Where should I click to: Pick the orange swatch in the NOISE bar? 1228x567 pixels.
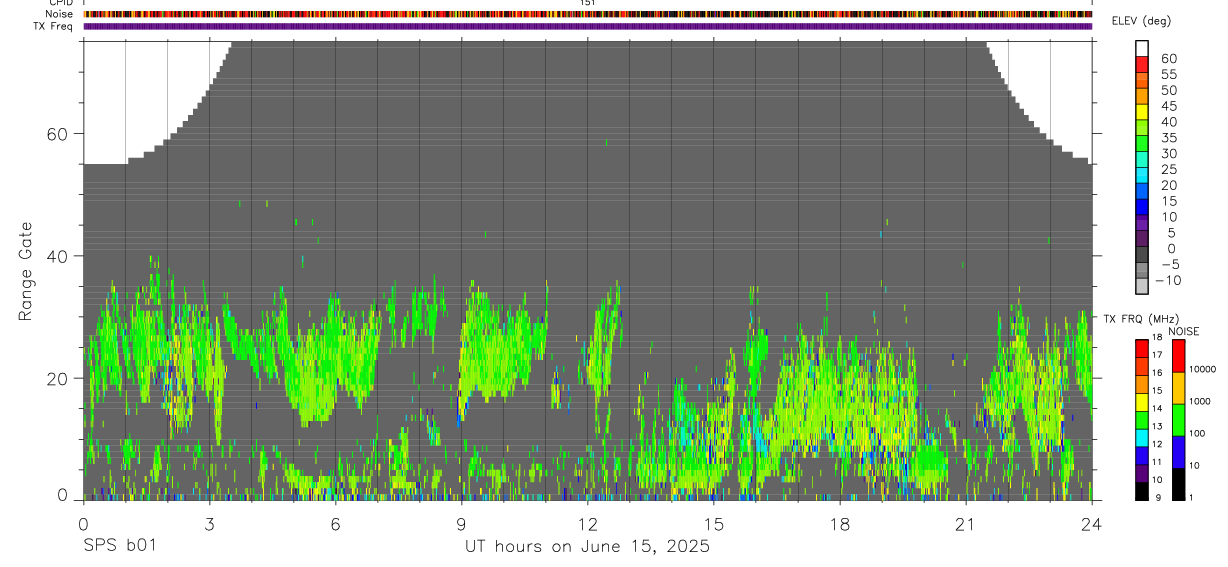point(1178,388)
